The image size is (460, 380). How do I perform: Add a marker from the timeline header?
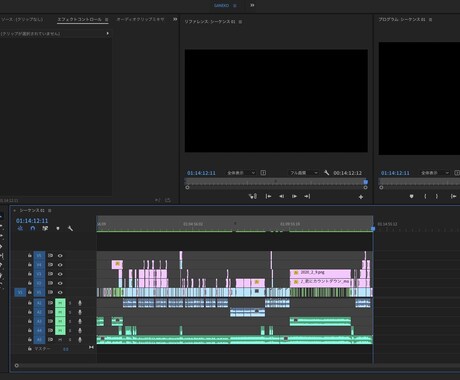coord(58,228)
